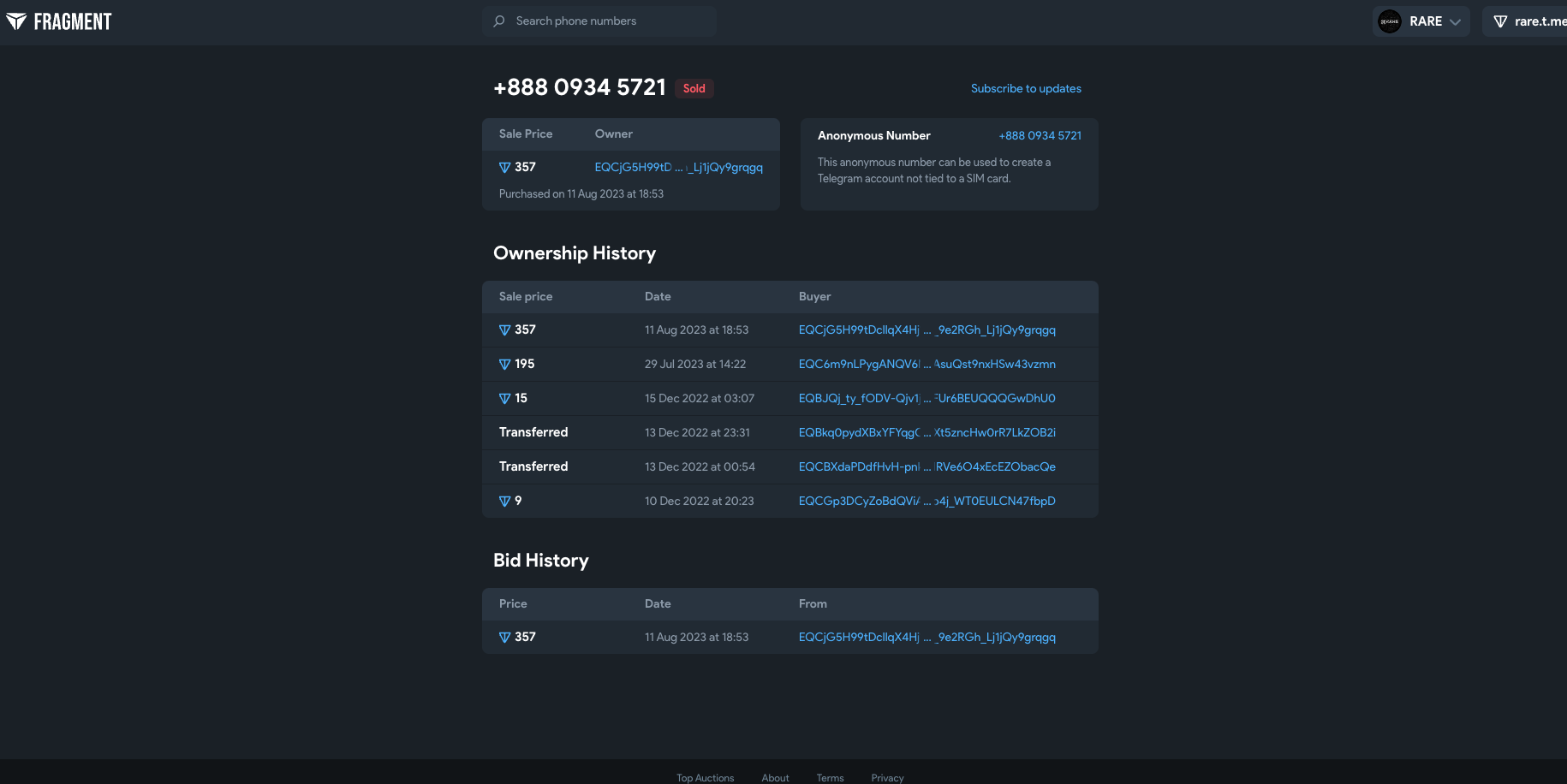Click the Fragment logo icon
The image size is (1567, 784).
click(16, 21)
